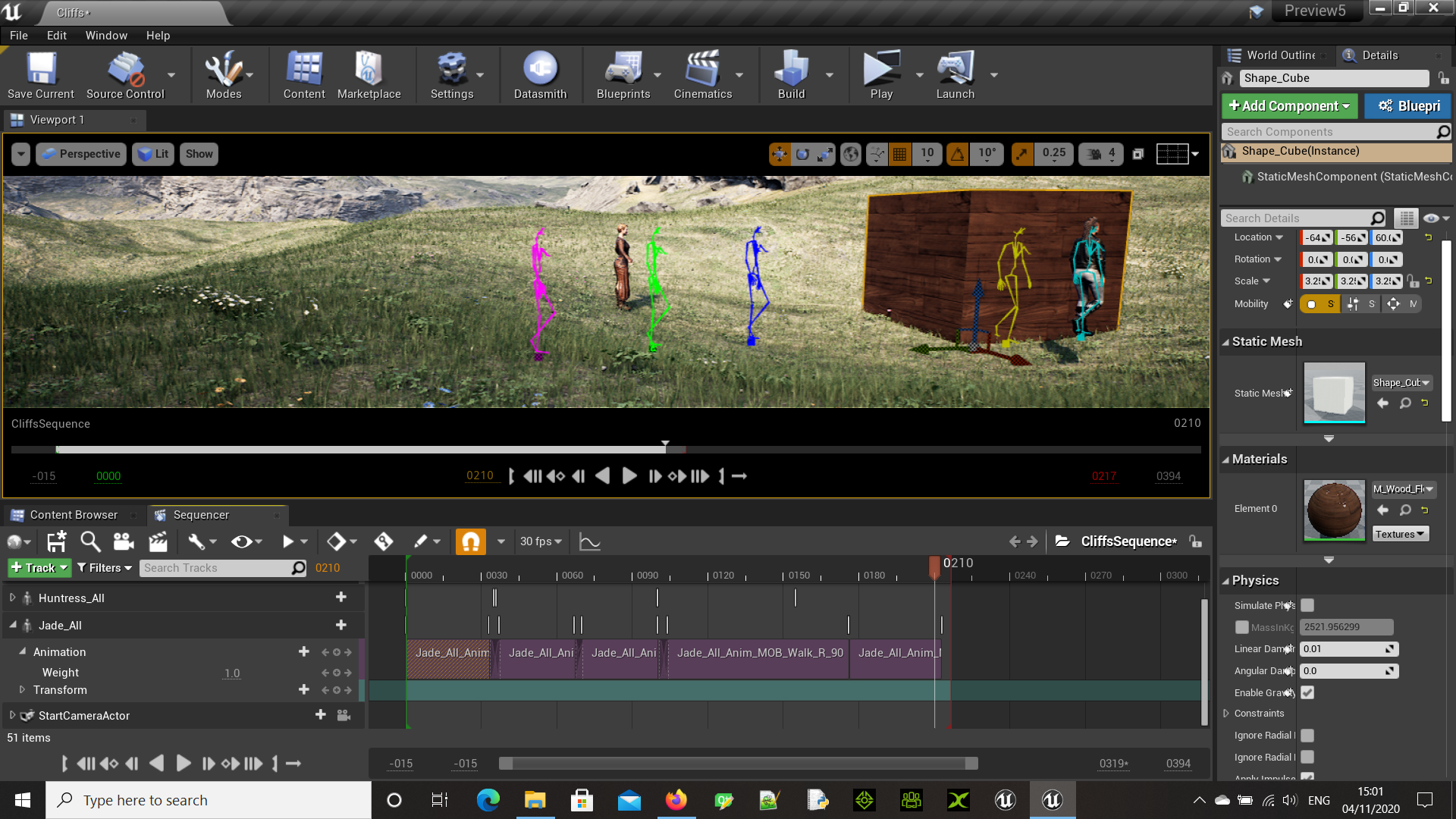Click the Sequencer save sequence icon

[57, 541]
